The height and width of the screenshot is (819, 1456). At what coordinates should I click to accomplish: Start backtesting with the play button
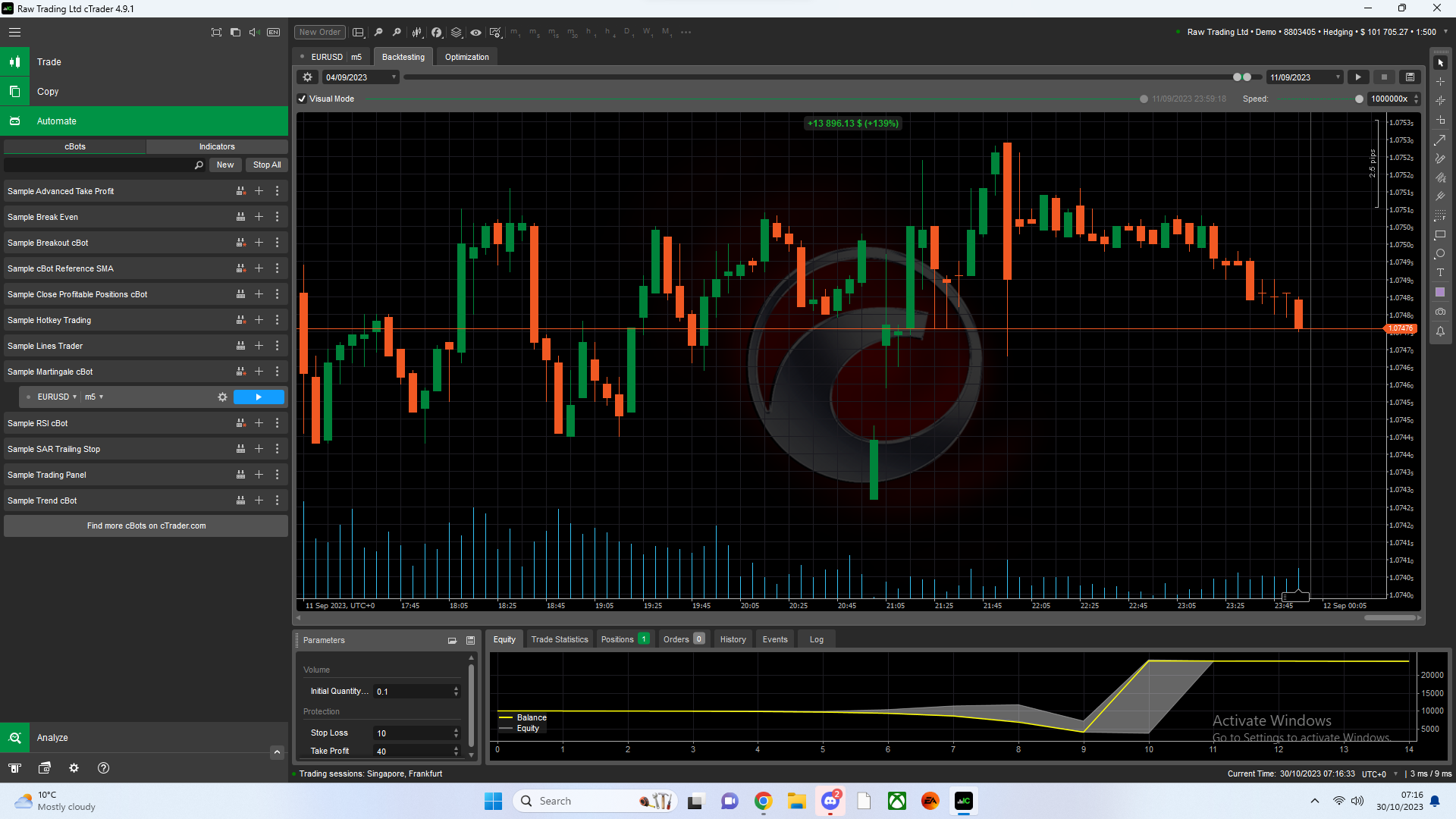1358,77
